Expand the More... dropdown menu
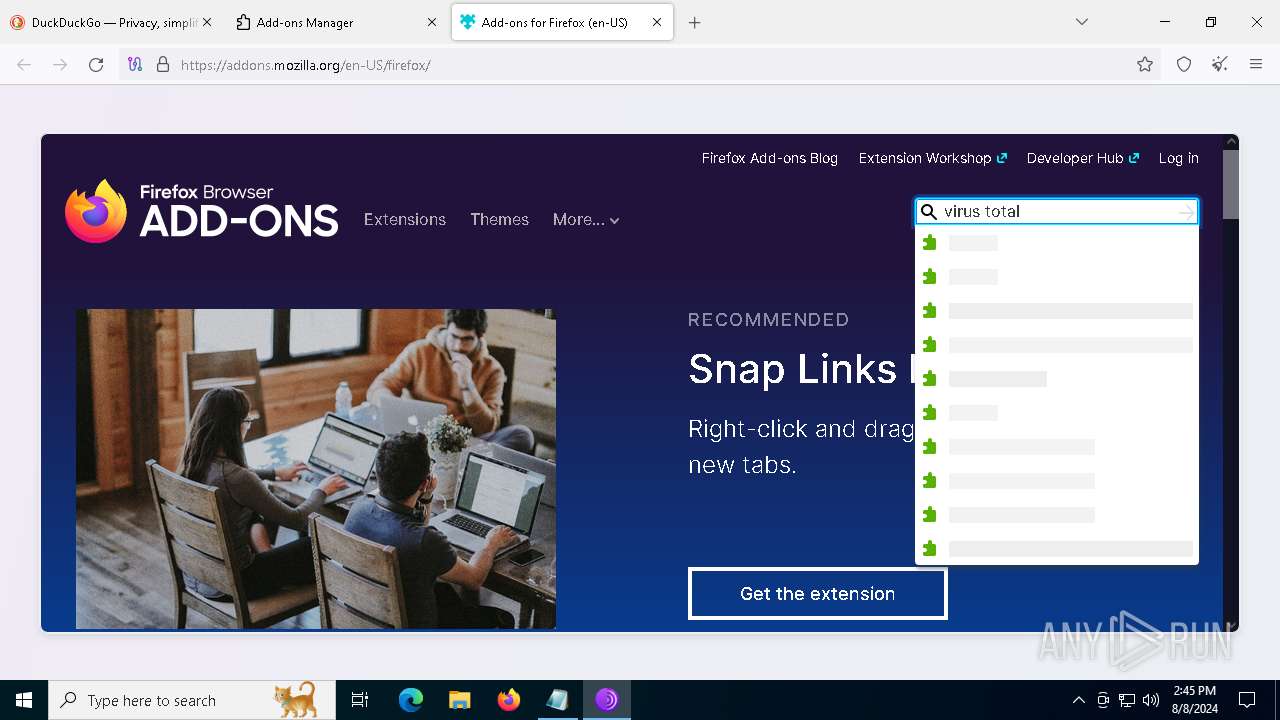 pyautogui.click(x=586, y=219)
